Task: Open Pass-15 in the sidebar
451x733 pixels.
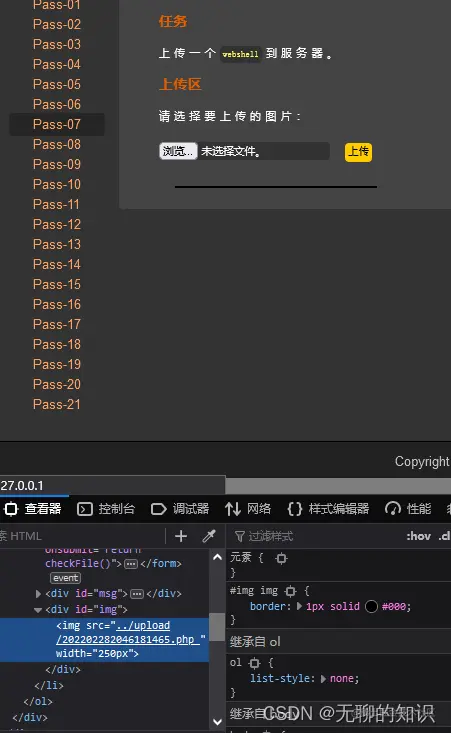Action: coord(57,285)
